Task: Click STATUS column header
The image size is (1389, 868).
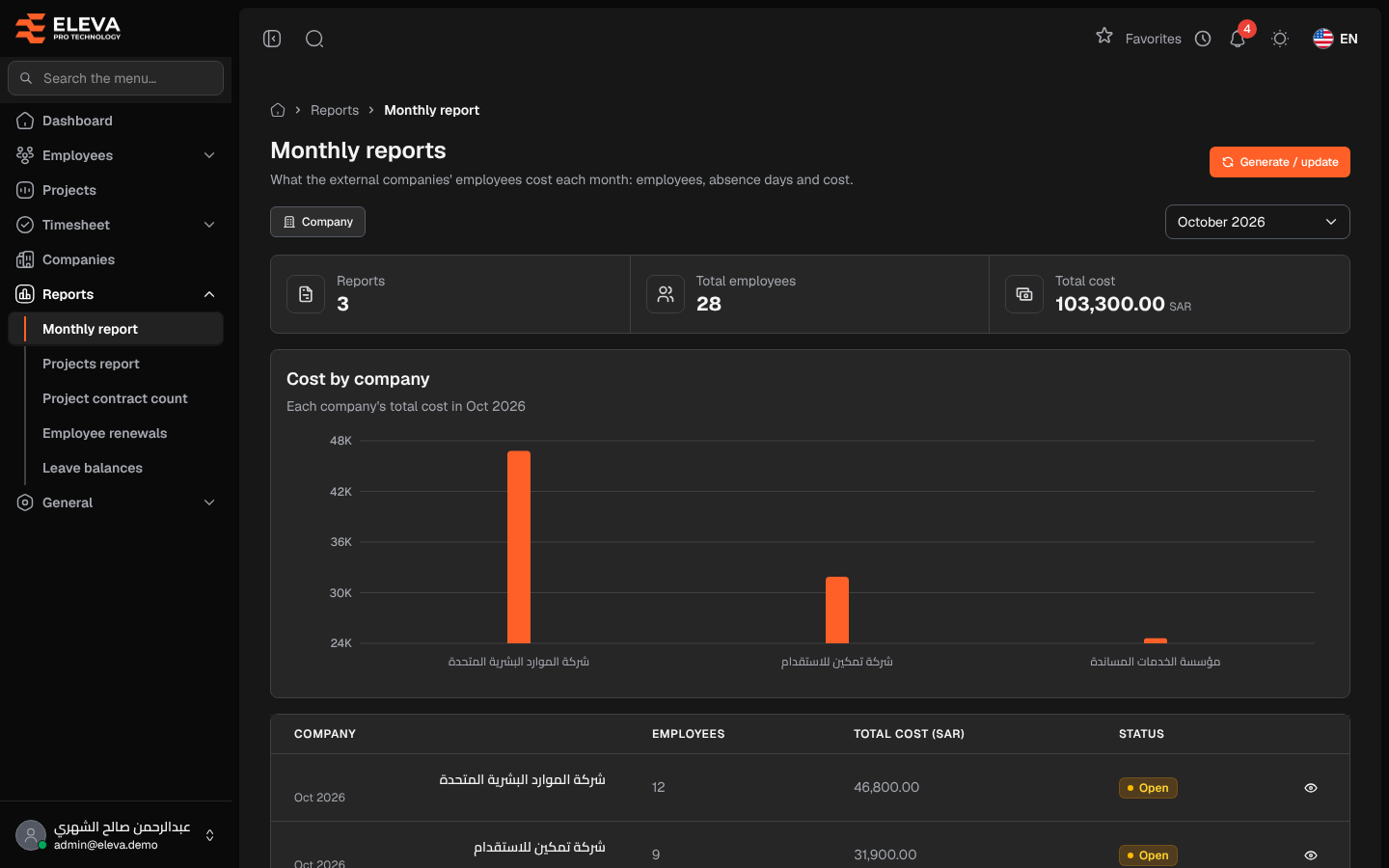Action: tap(1141, 734)
